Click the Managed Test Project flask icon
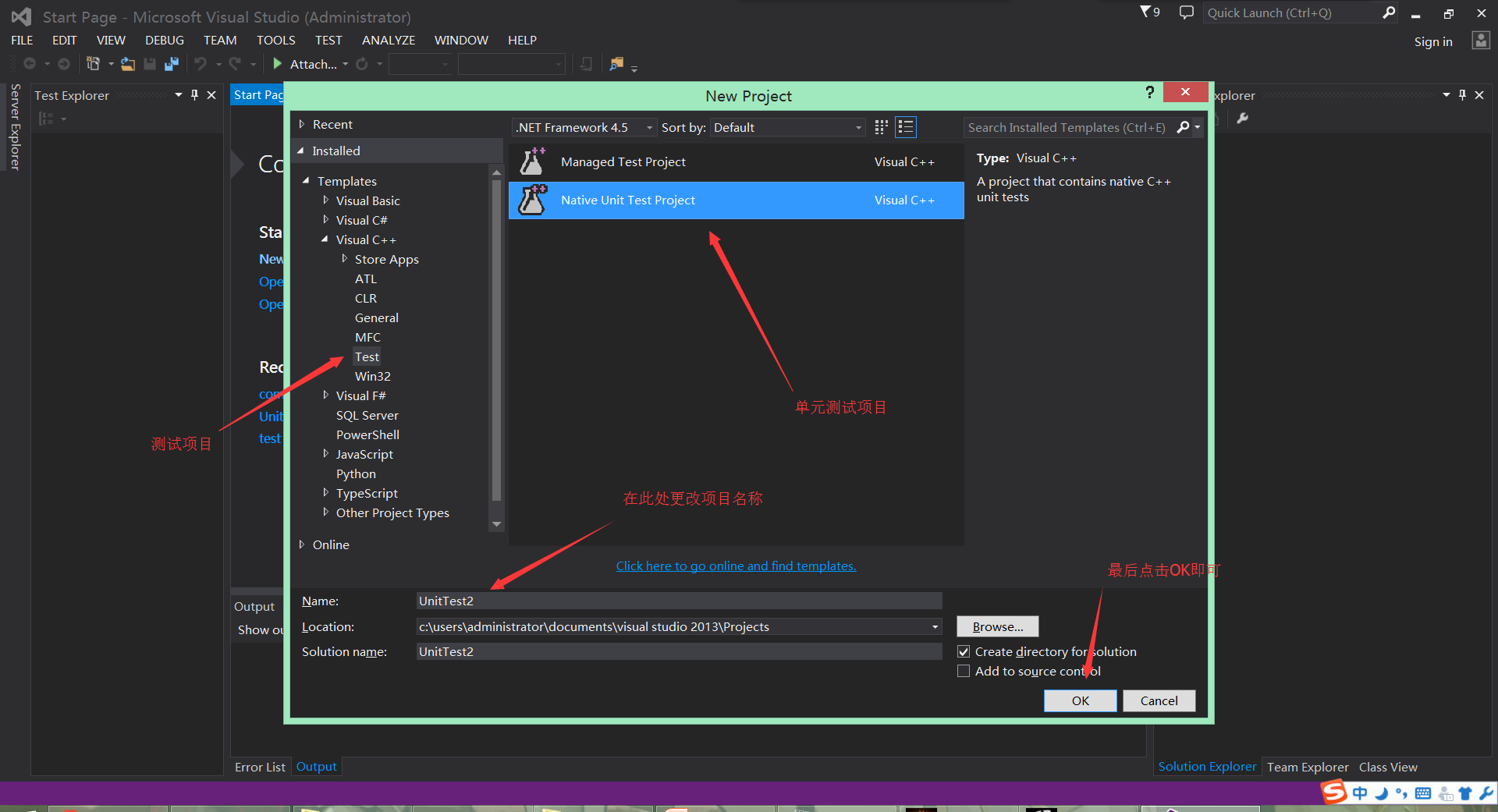 (533, 161)
